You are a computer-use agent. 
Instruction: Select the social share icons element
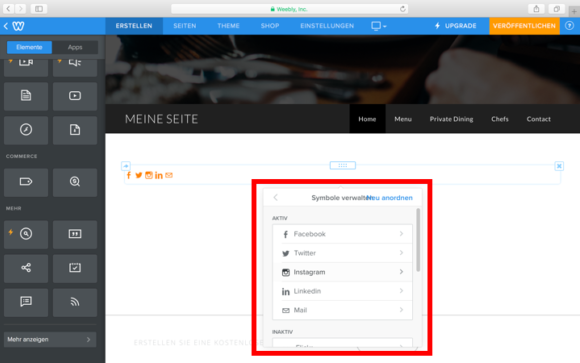tap(26, 268)
